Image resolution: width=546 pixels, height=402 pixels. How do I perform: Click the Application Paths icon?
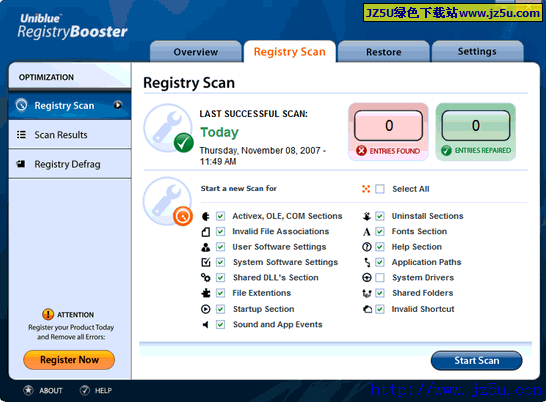tap(367, 262)
